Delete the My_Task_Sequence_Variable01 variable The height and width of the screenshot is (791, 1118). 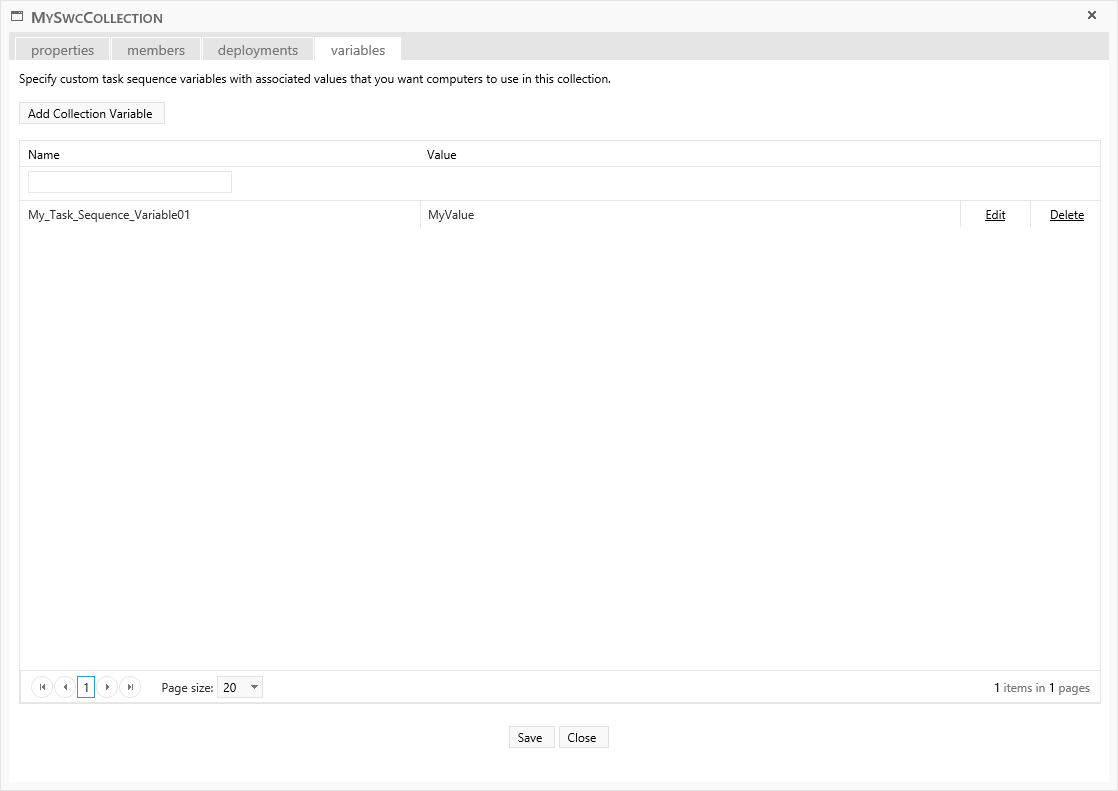pyautogui.click(x=1067, y=215)
